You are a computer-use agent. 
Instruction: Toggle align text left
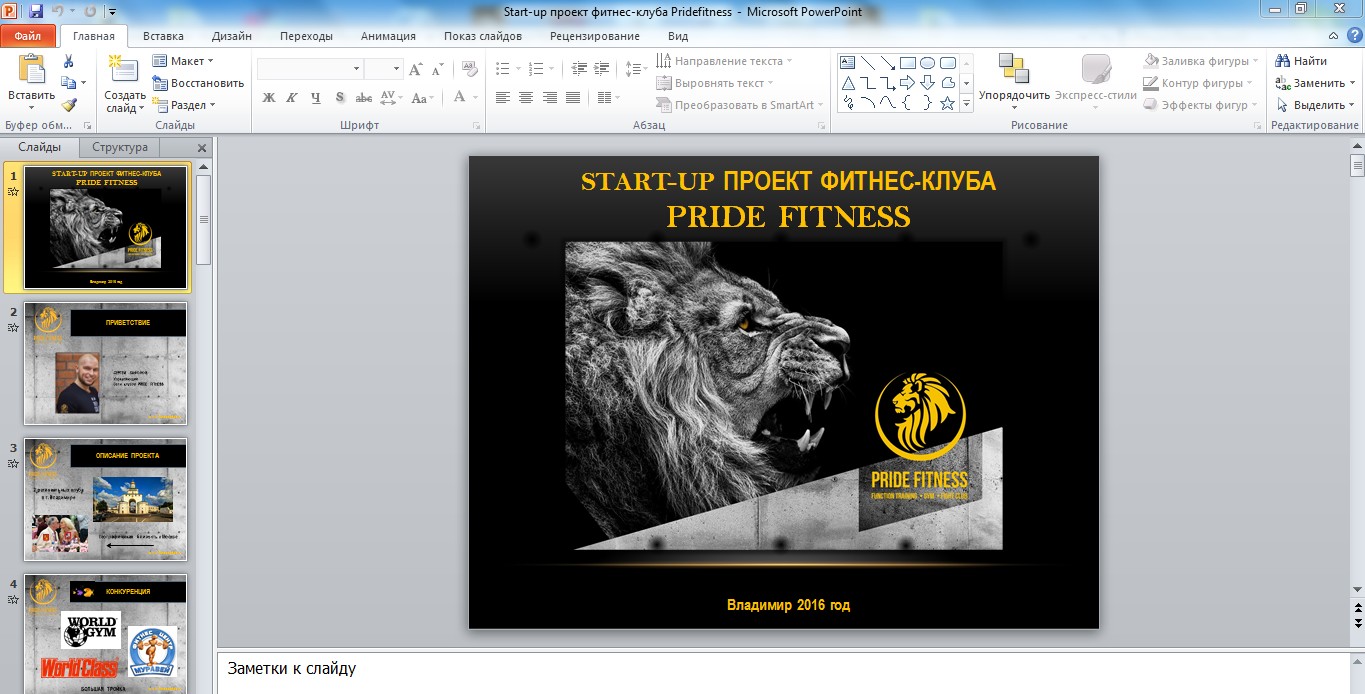[502, 97]
